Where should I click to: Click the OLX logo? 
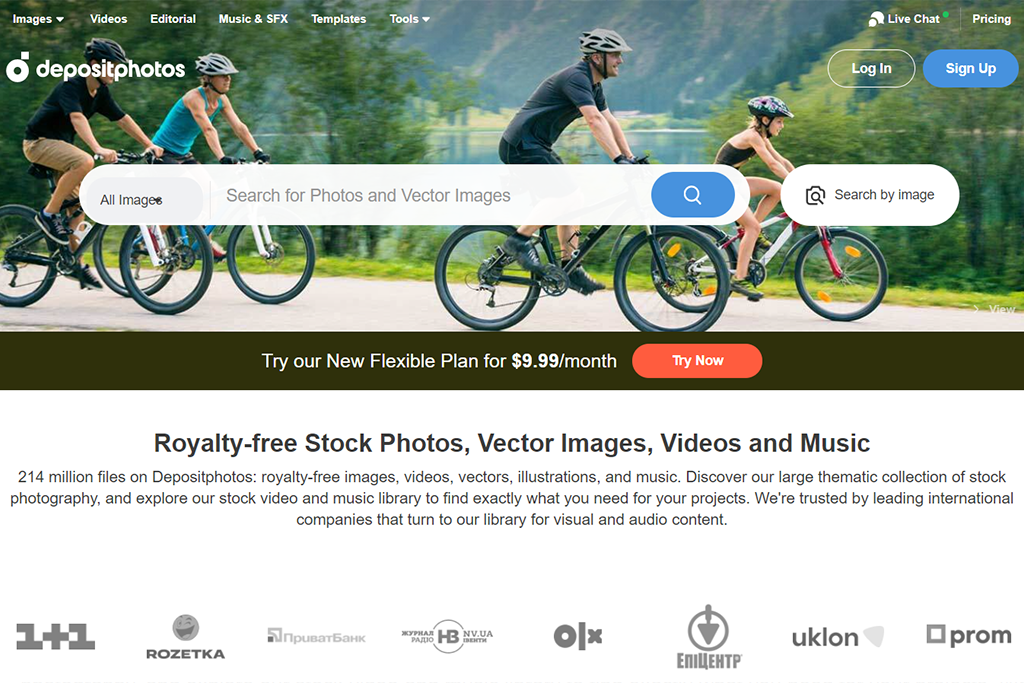578,636
